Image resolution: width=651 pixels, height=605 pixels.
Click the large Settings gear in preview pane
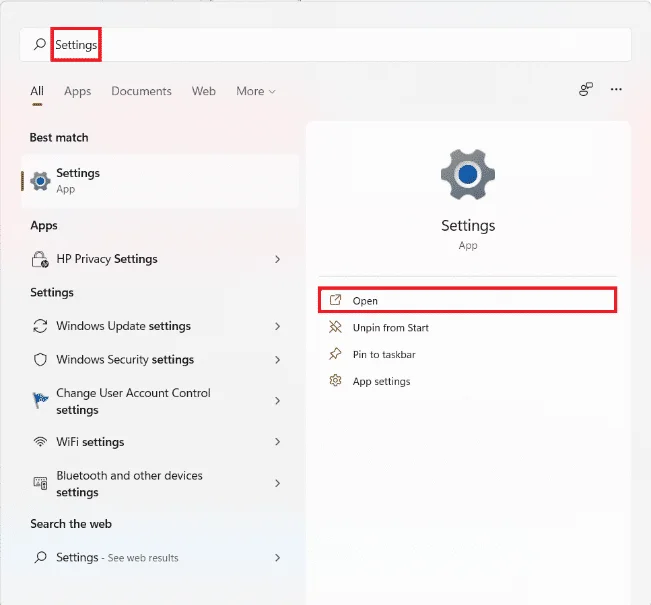(x=468, y=174)
